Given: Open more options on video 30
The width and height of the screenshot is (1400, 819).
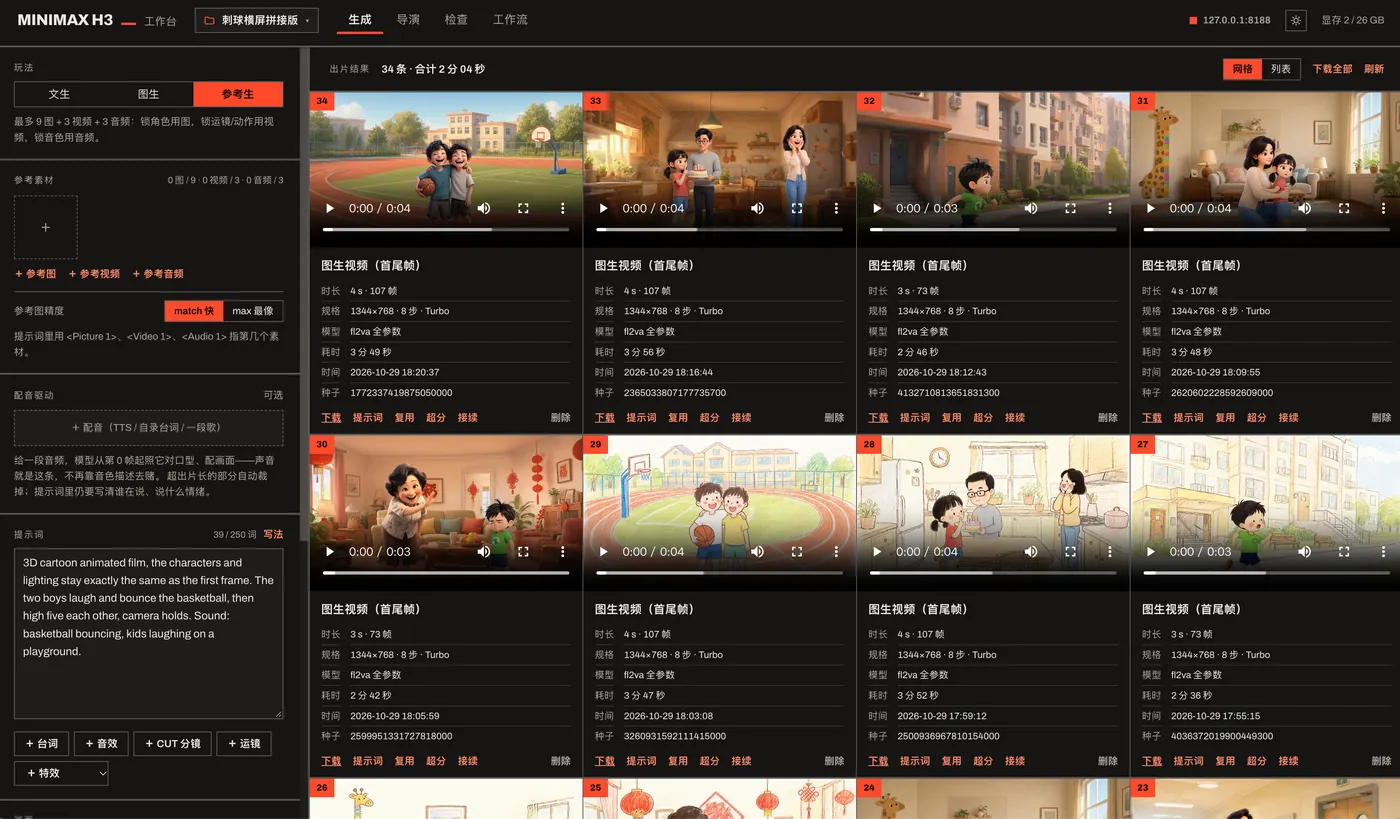Looking at the screenshot, I should click(x=563, y=552).
